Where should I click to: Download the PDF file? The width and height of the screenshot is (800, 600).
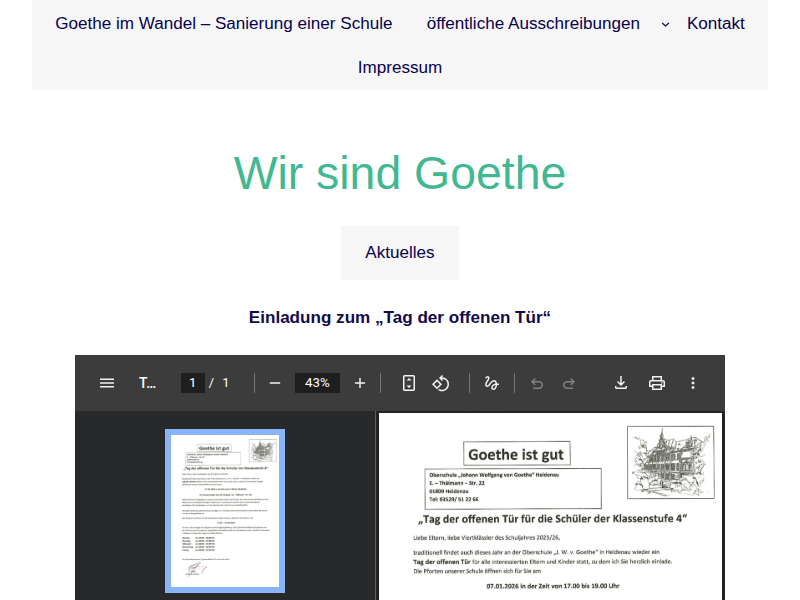point(621,383)
